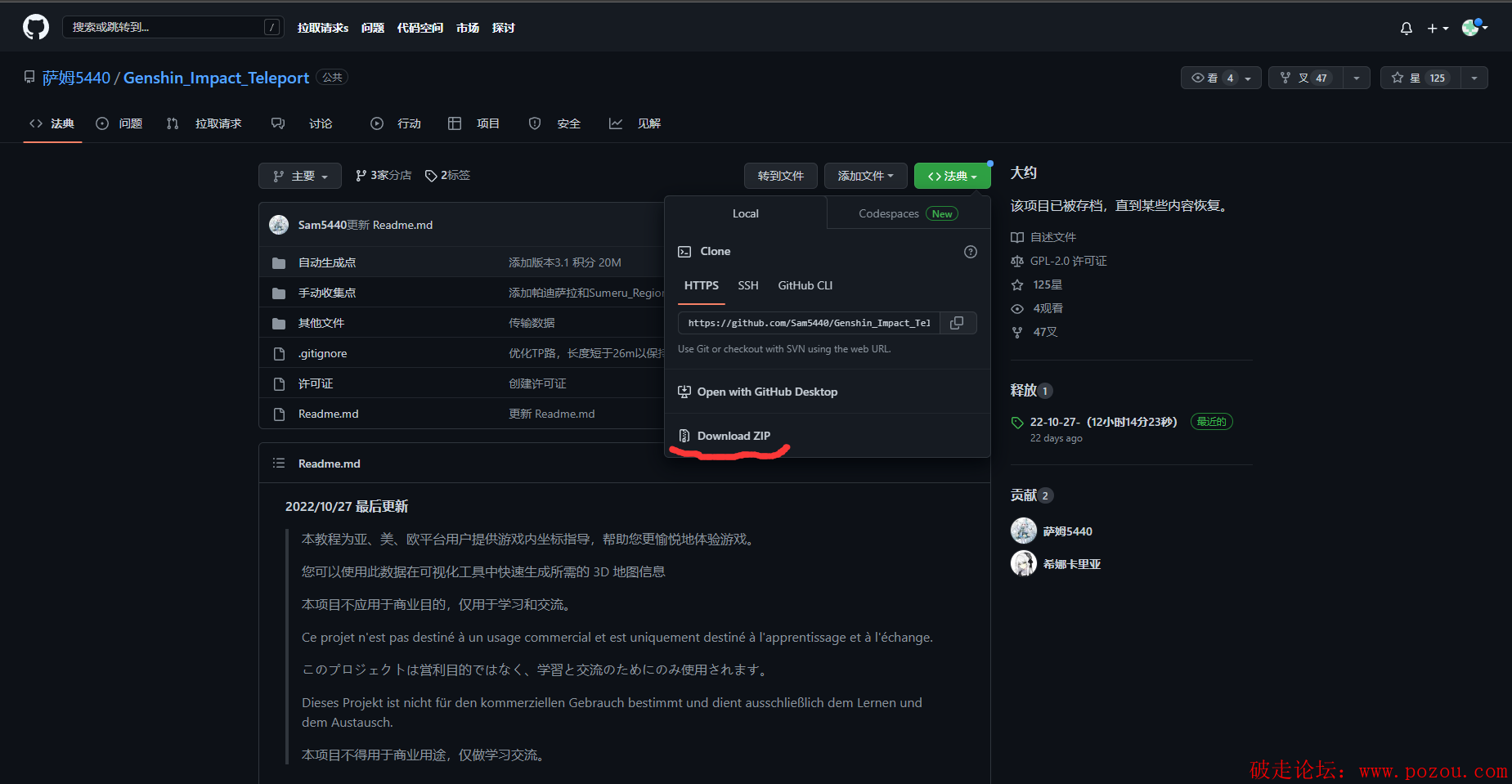Select the 见解 insights tab
This screenshot has height=784, width=1512.
tap(635, 123)
